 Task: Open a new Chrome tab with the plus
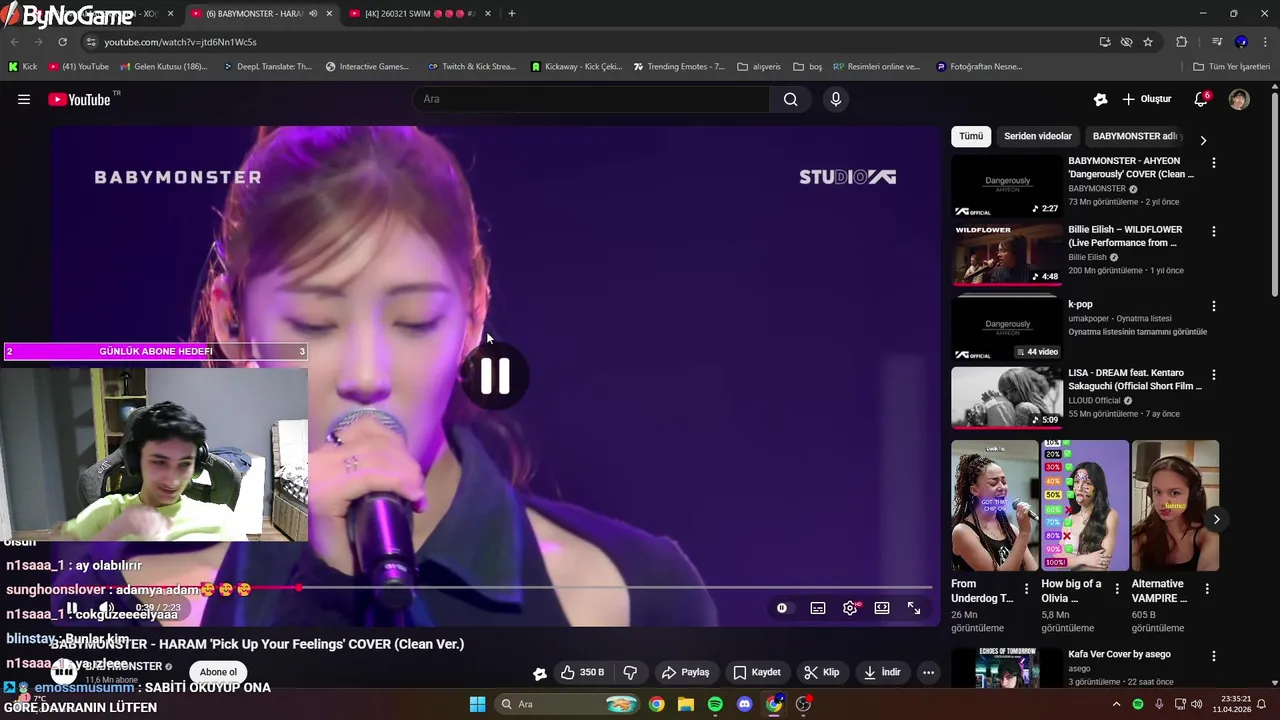tap(512, 14)
